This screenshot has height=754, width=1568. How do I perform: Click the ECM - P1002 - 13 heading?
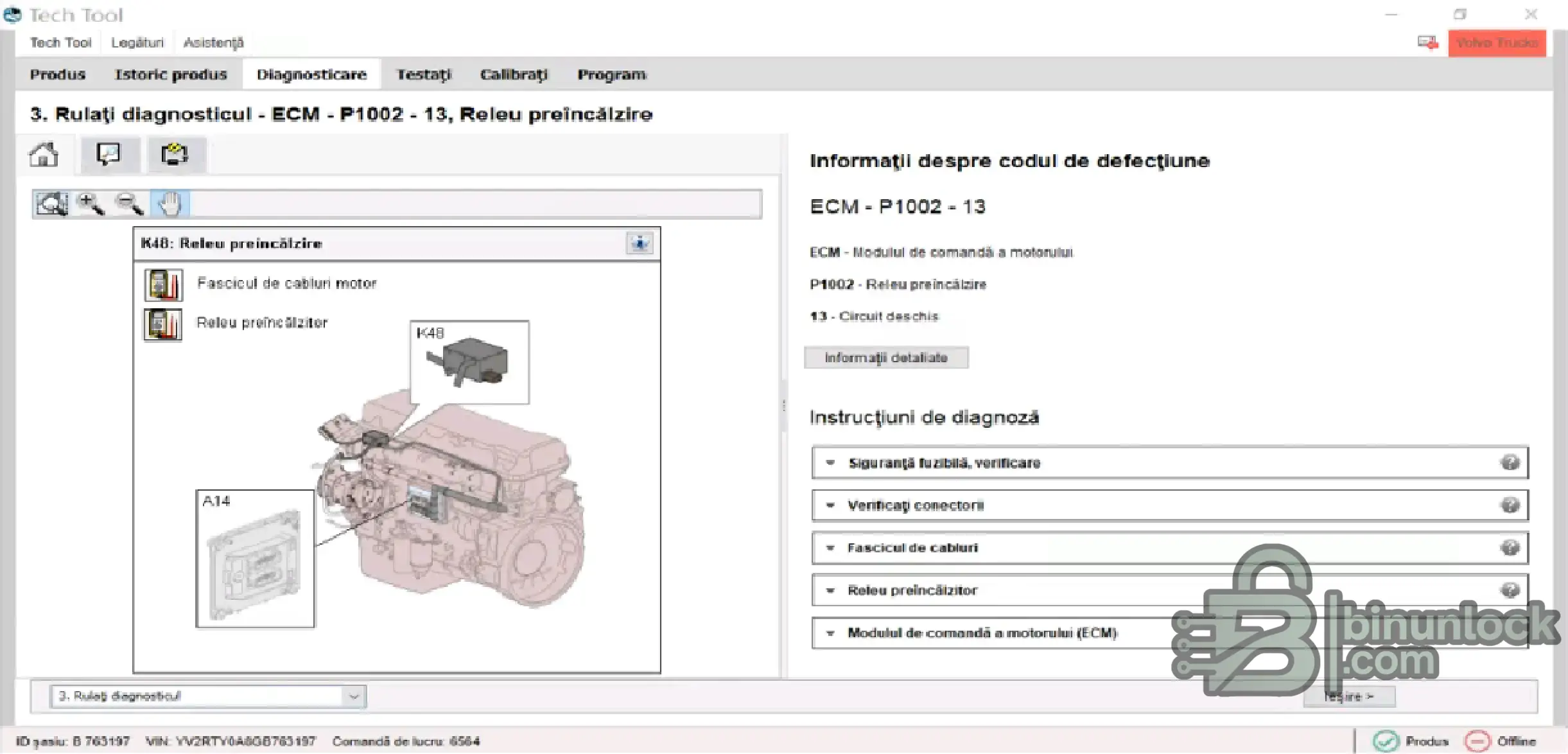click(x=898, y=207)
